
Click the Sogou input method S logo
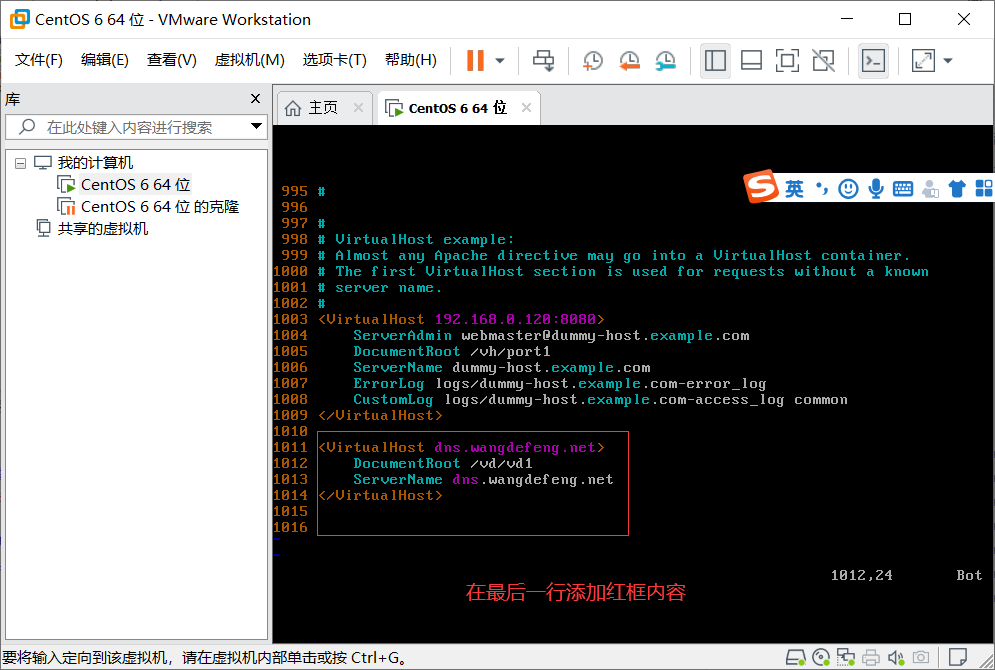tap(761, 186)
